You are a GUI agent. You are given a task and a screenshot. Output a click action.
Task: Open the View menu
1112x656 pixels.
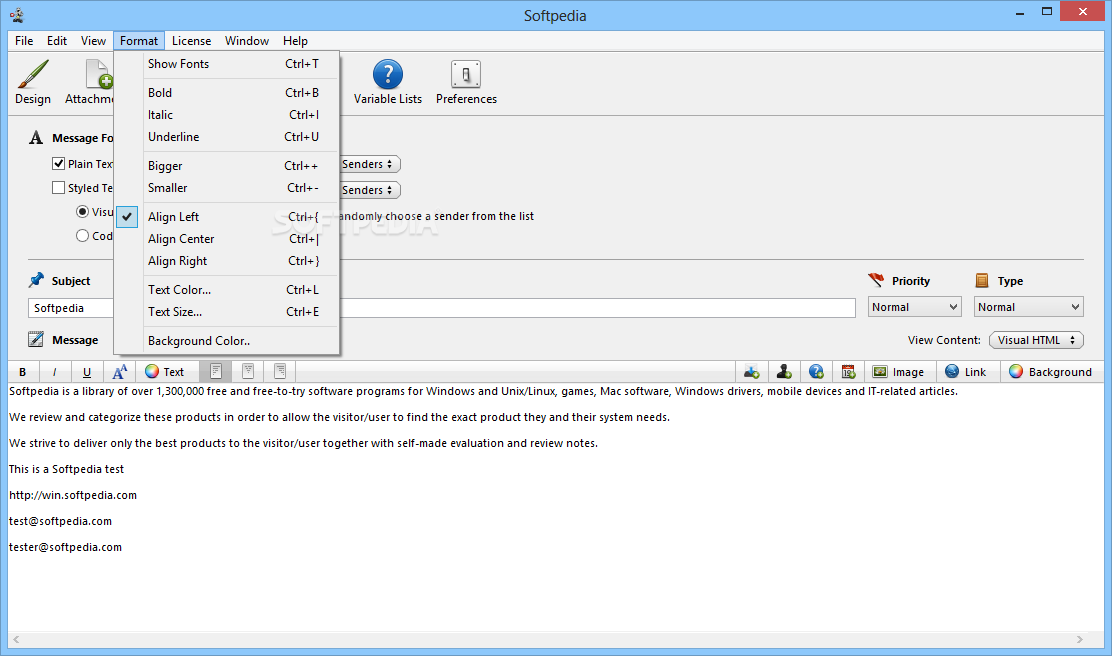[93, 40]
